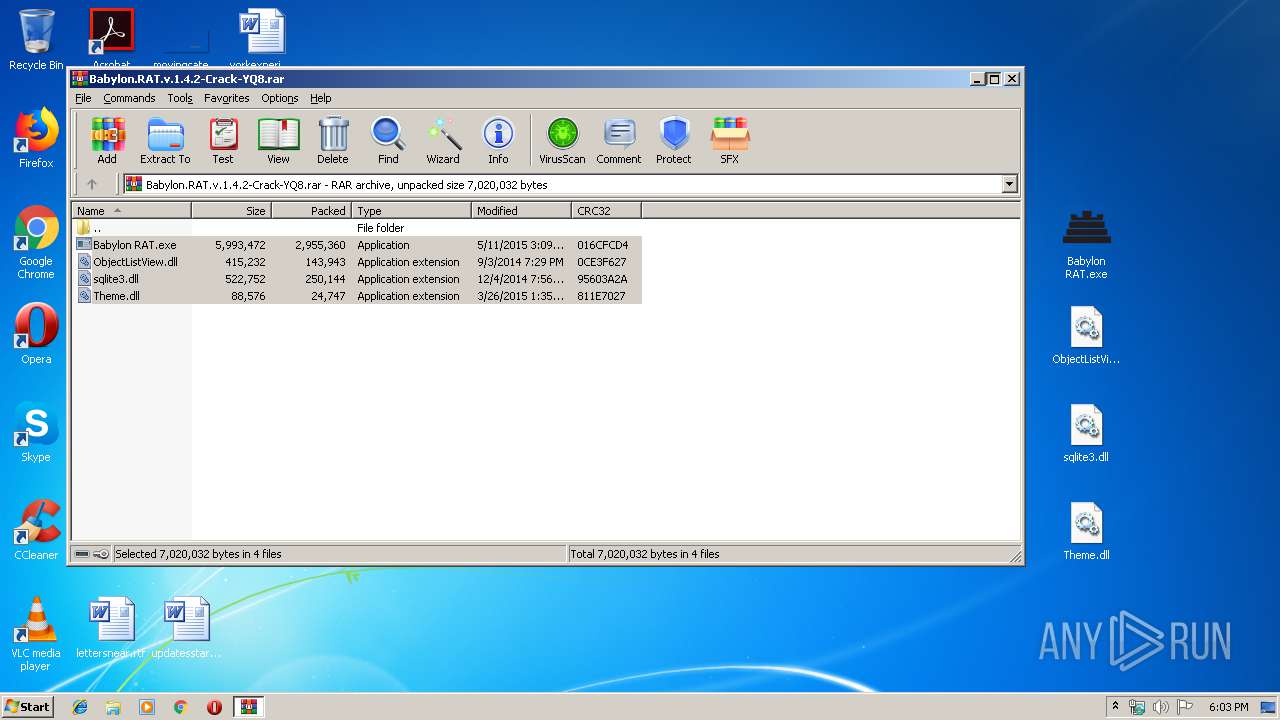
Task: Click the View file icon
Action: pos(278,140)
